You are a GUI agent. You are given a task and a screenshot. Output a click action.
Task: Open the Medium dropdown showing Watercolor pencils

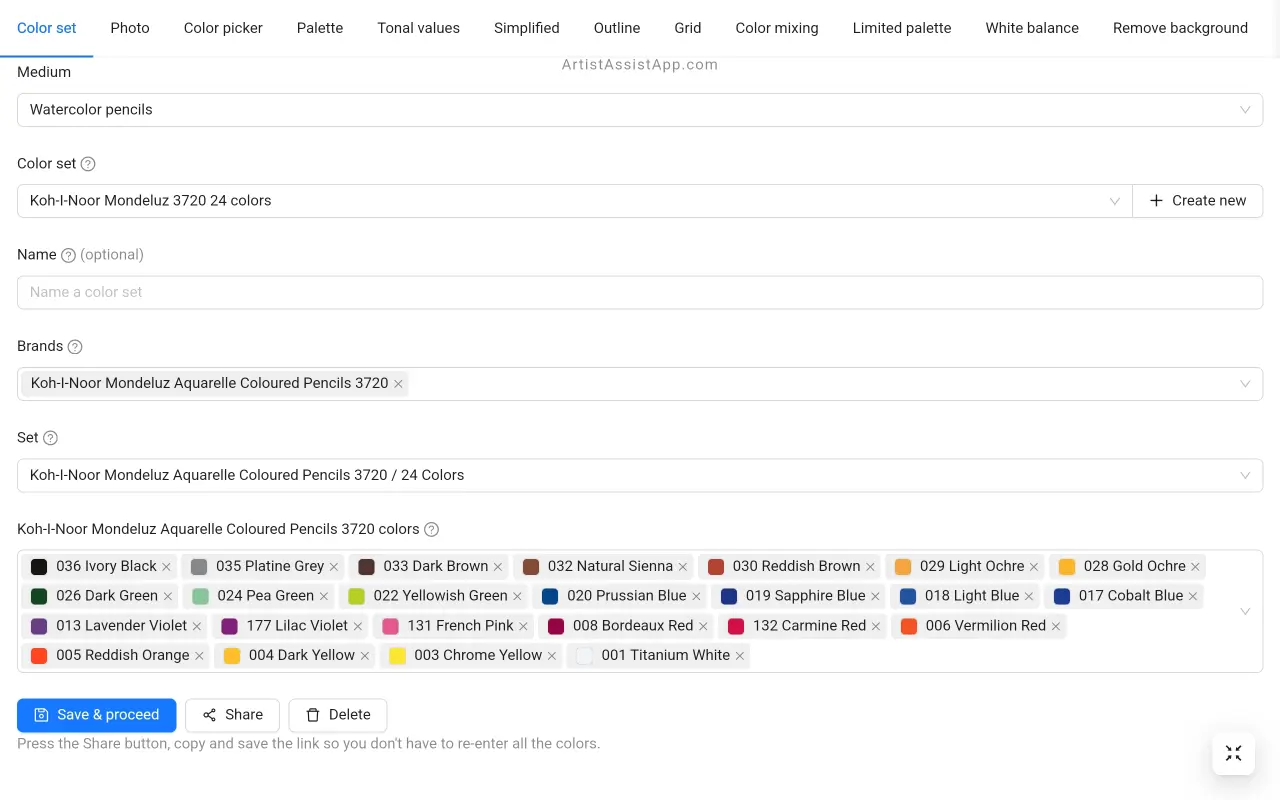point(640,110)
